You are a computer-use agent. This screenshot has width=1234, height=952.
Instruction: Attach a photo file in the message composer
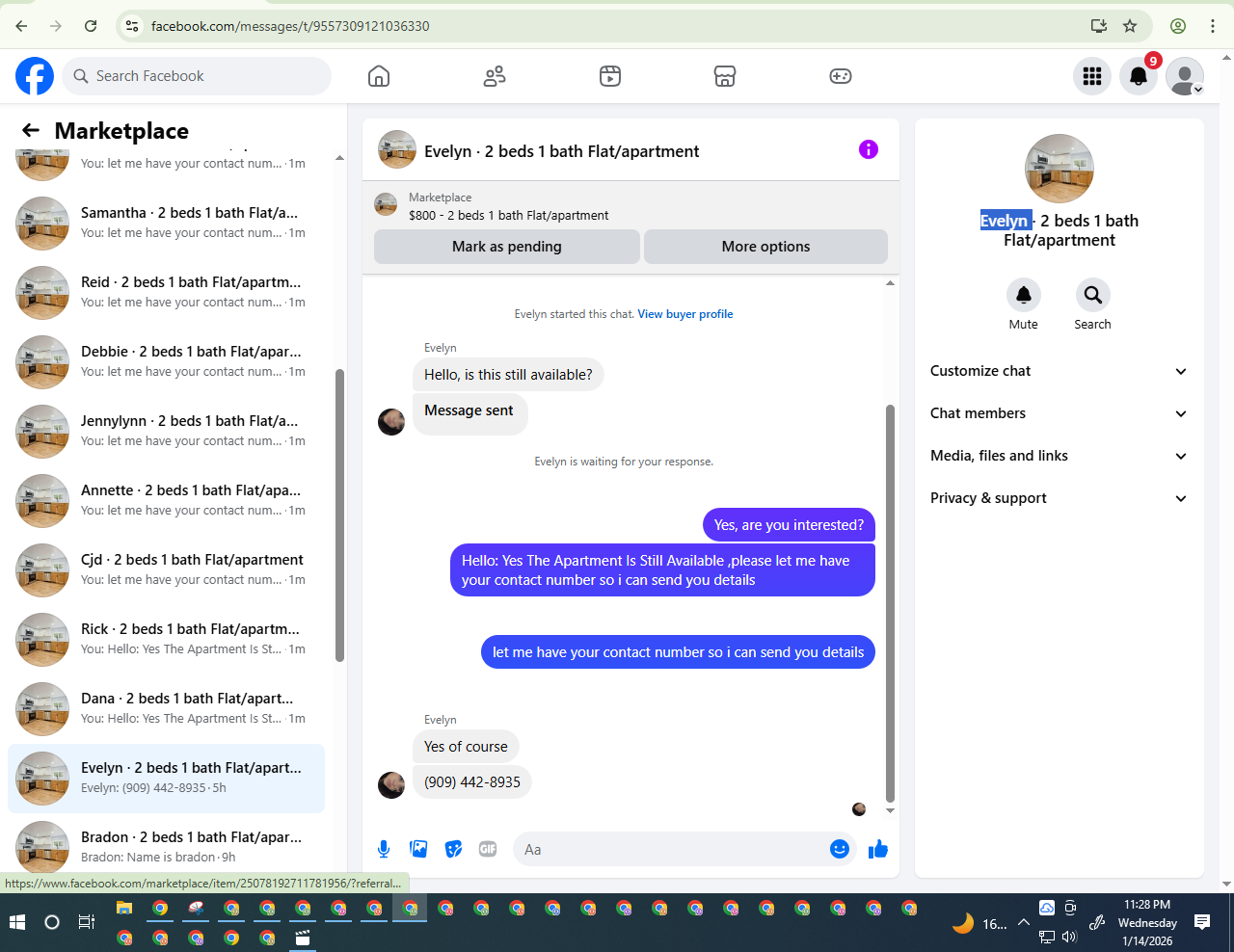click(x=418, y=849)
